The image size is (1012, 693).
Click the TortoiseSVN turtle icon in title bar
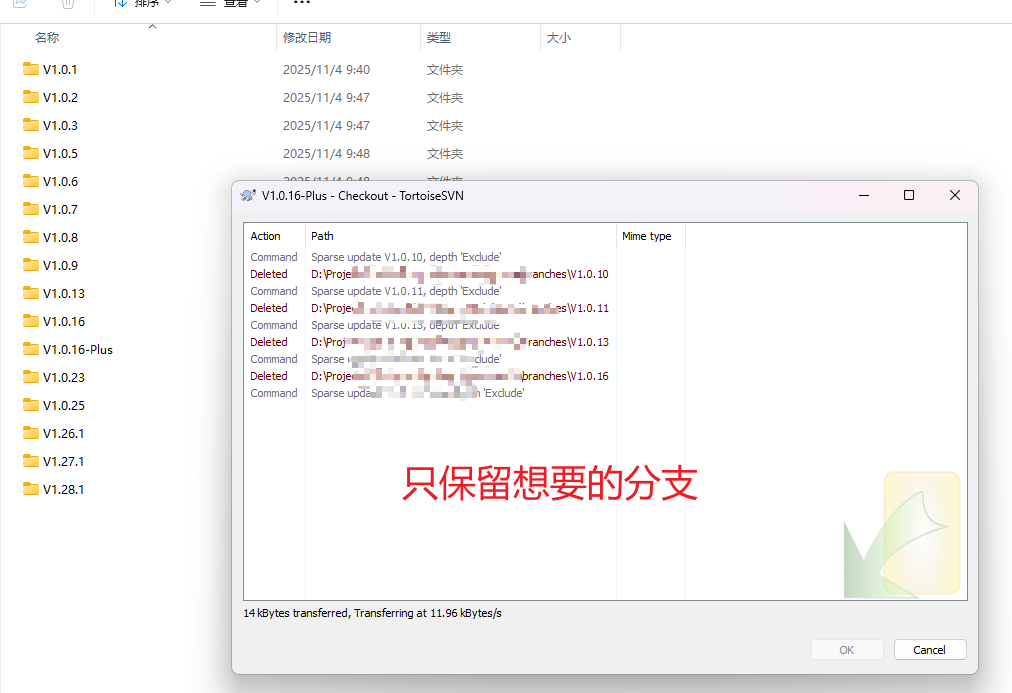coord(248,196)
